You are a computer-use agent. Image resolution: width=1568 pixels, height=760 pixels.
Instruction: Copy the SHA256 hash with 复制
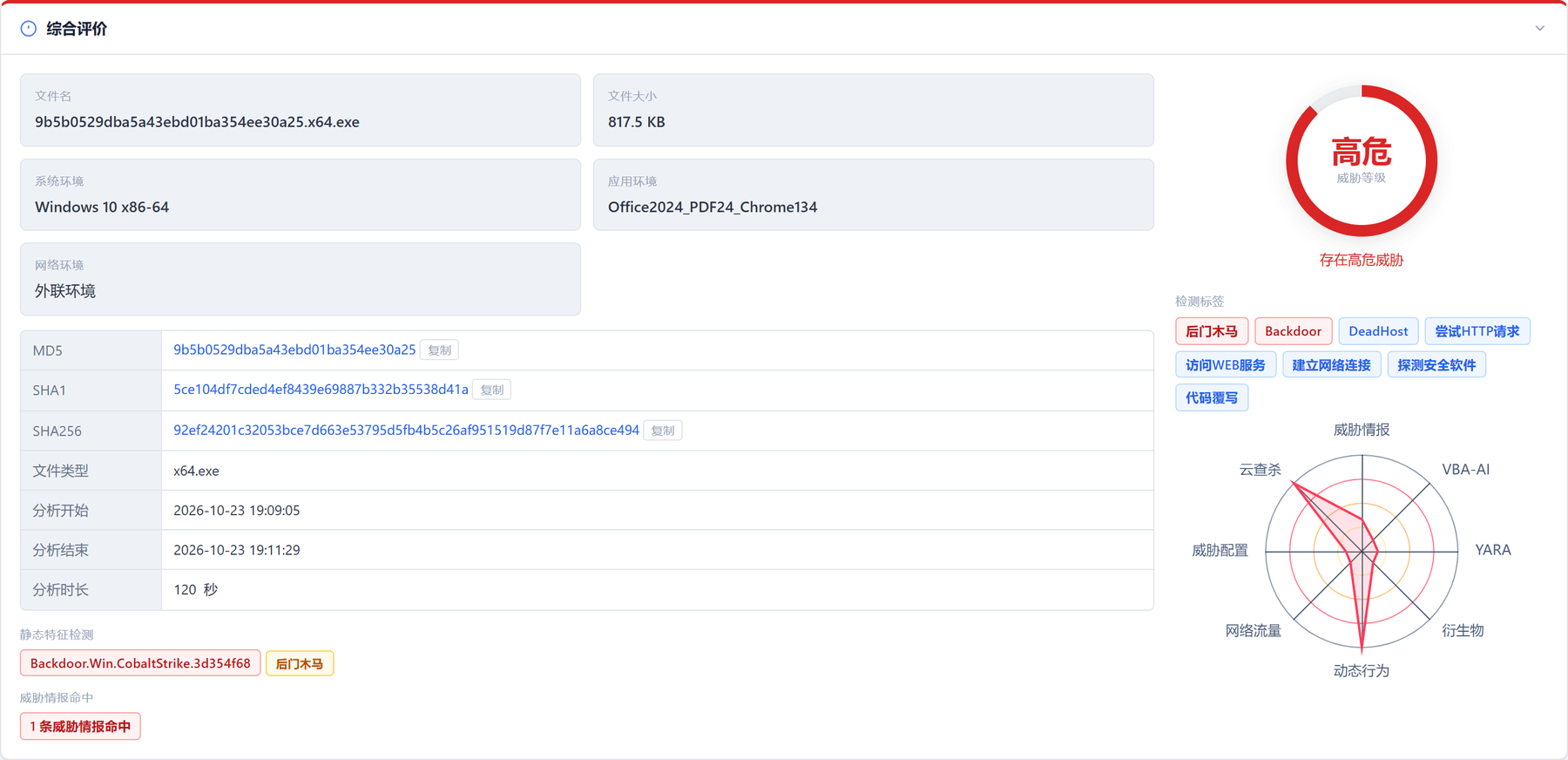(663, 431)
